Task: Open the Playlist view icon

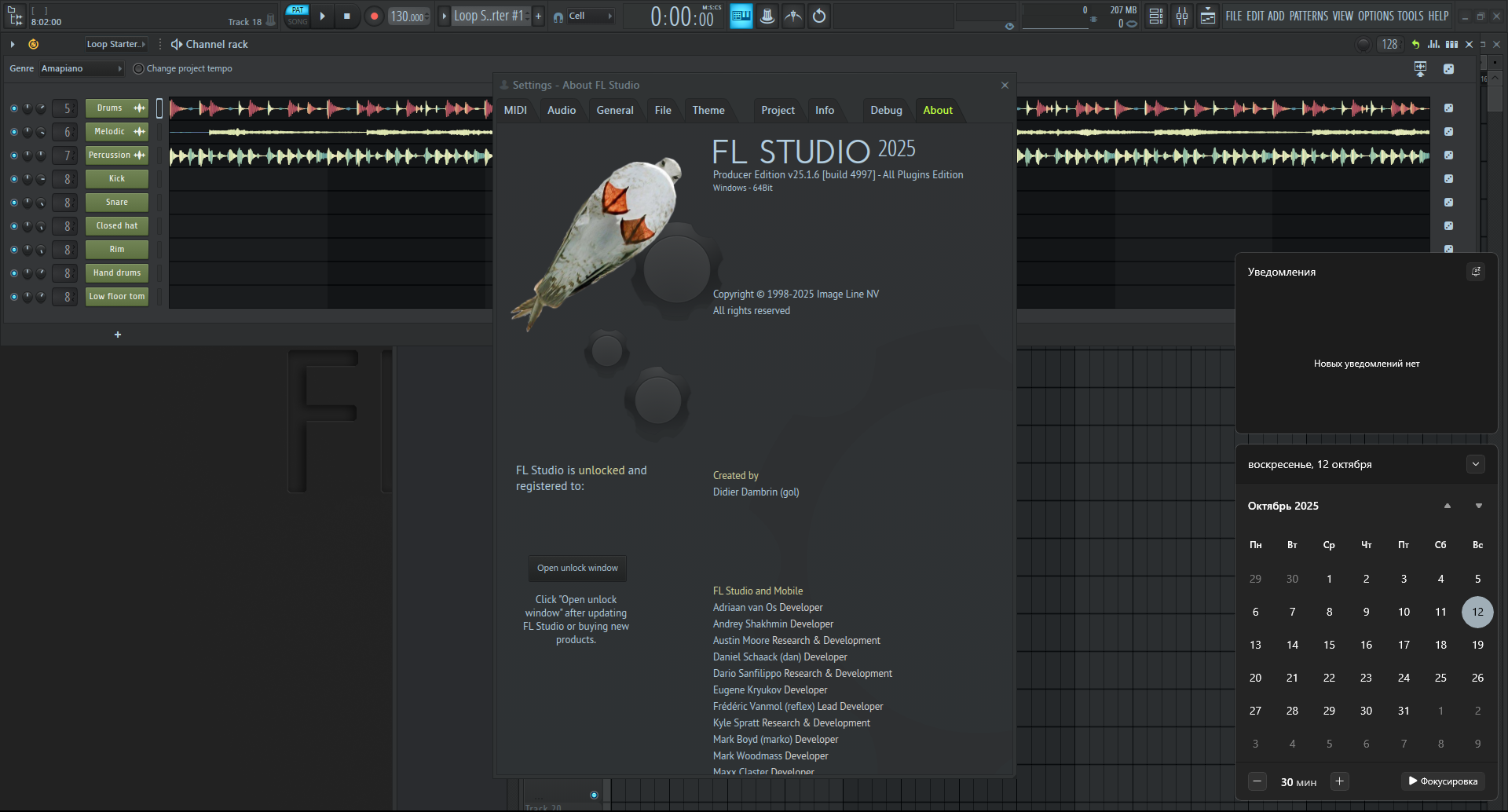Action: pyautogui.click(x=1156, y=16)
